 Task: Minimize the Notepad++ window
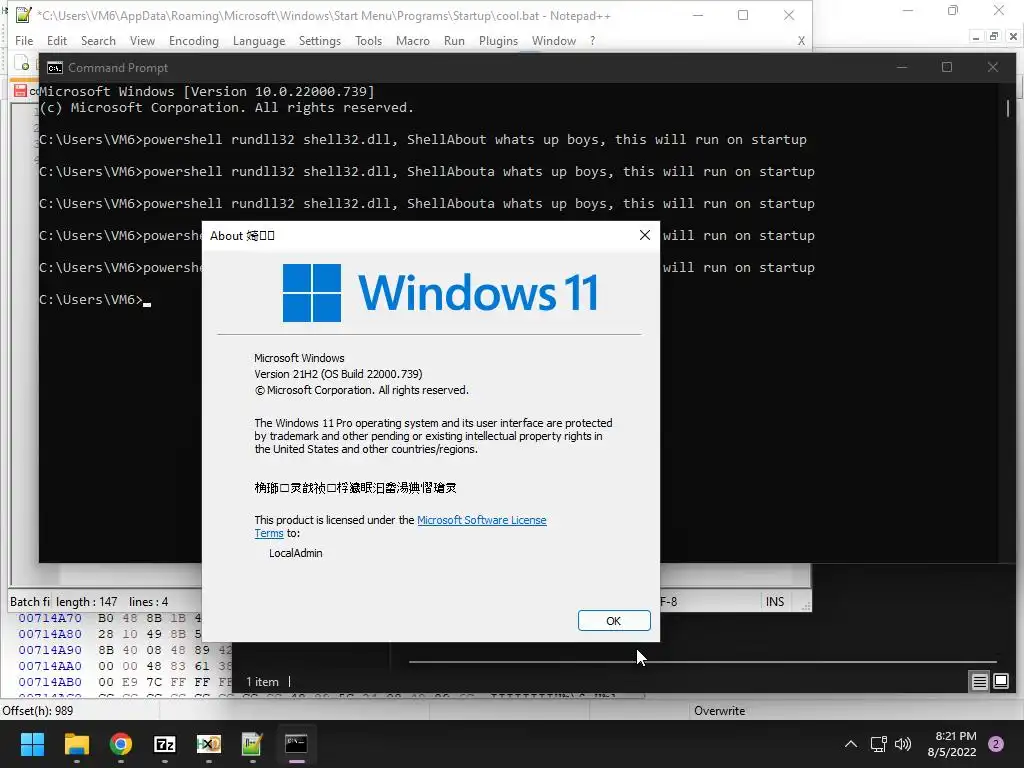(697, 15)
